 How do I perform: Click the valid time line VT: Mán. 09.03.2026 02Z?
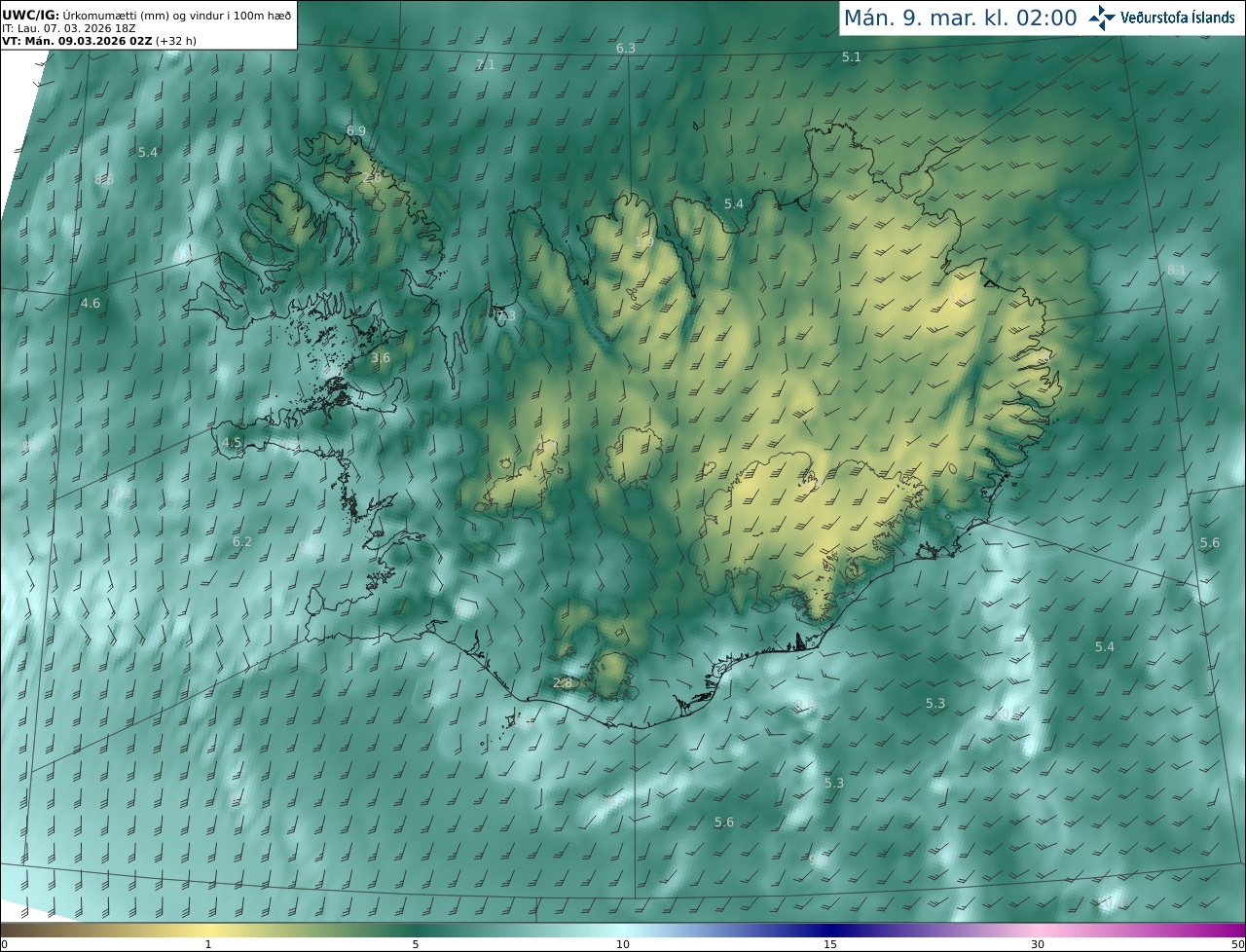coord(76,41)
